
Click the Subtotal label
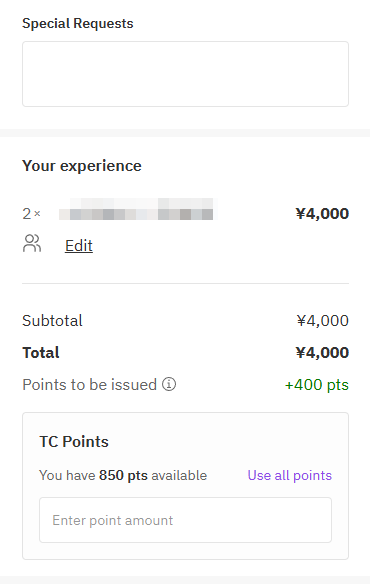tap(52, 321)
